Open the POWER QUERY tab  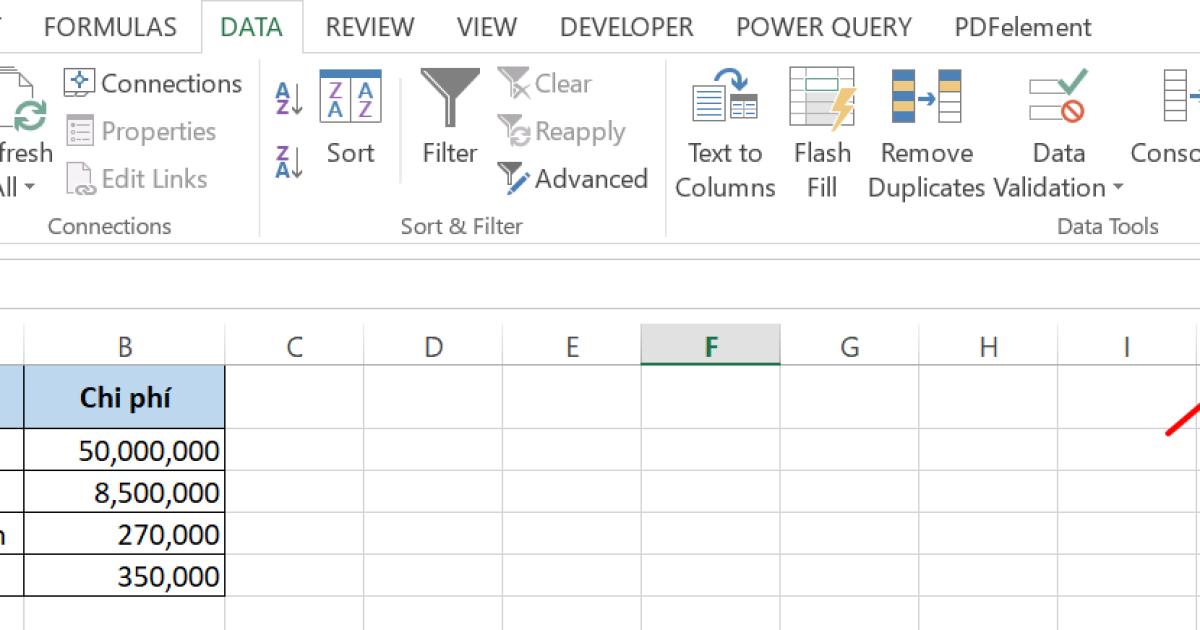[x=822, y=27]
